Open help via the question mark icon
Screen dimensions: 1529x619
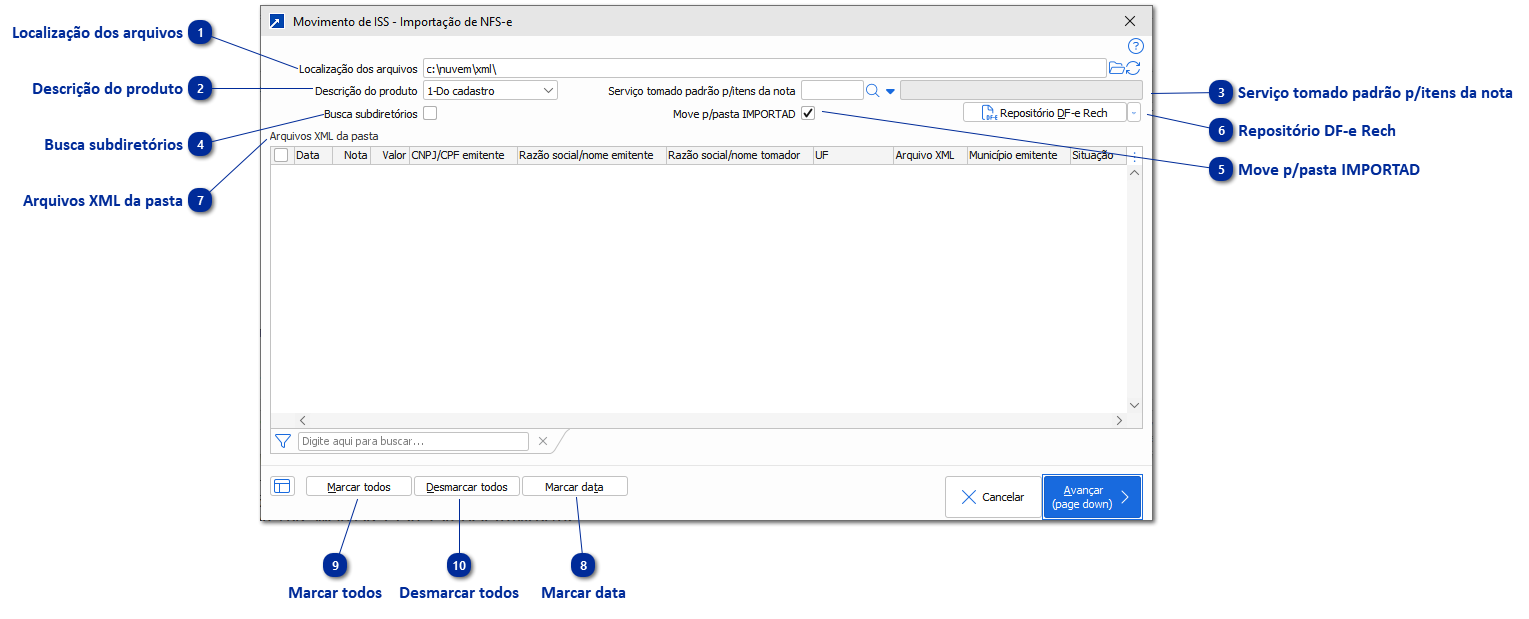pos(1135,46)
